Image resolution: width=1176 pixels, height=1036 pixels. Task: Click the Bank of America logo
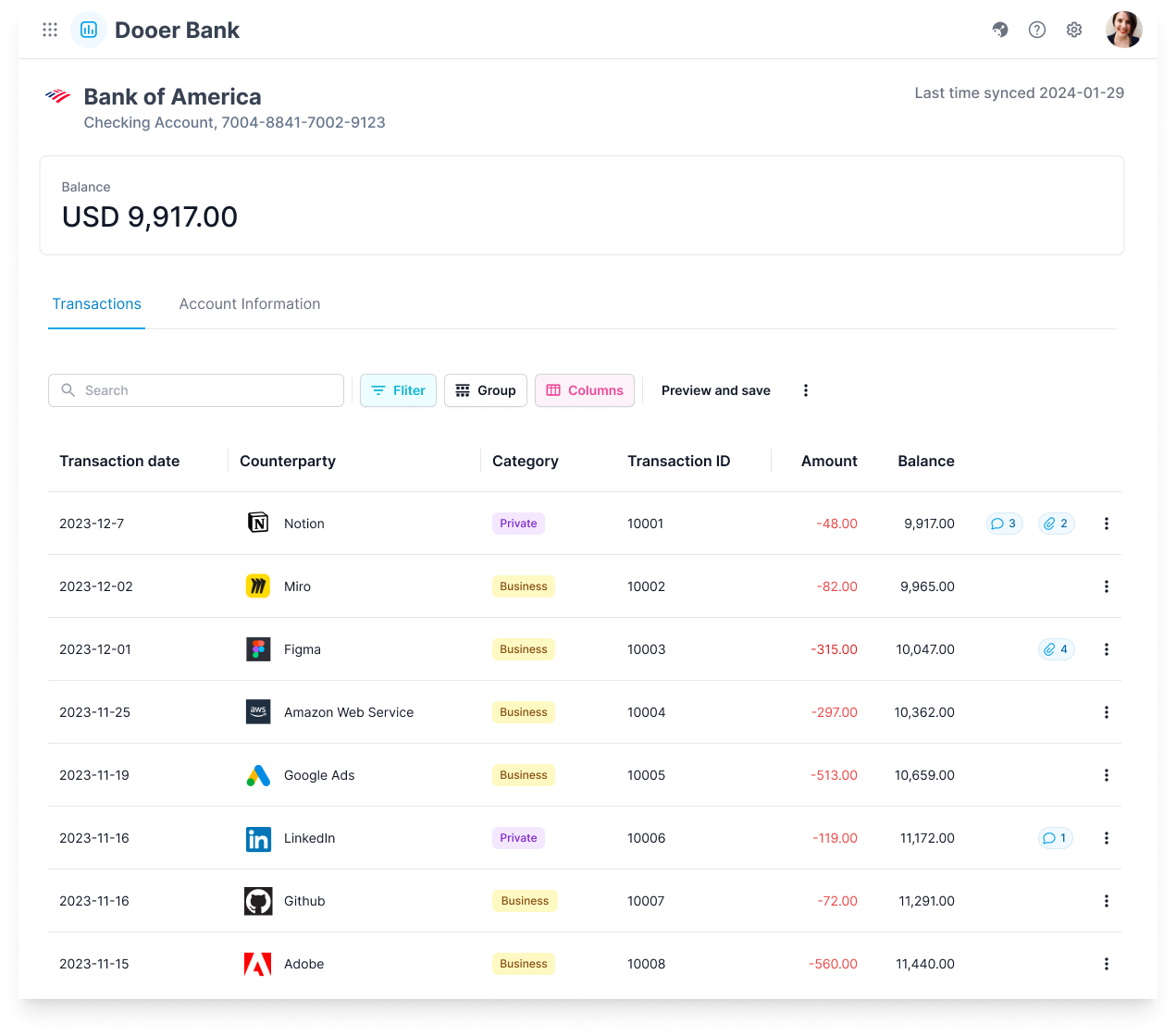tap(57, 96)
